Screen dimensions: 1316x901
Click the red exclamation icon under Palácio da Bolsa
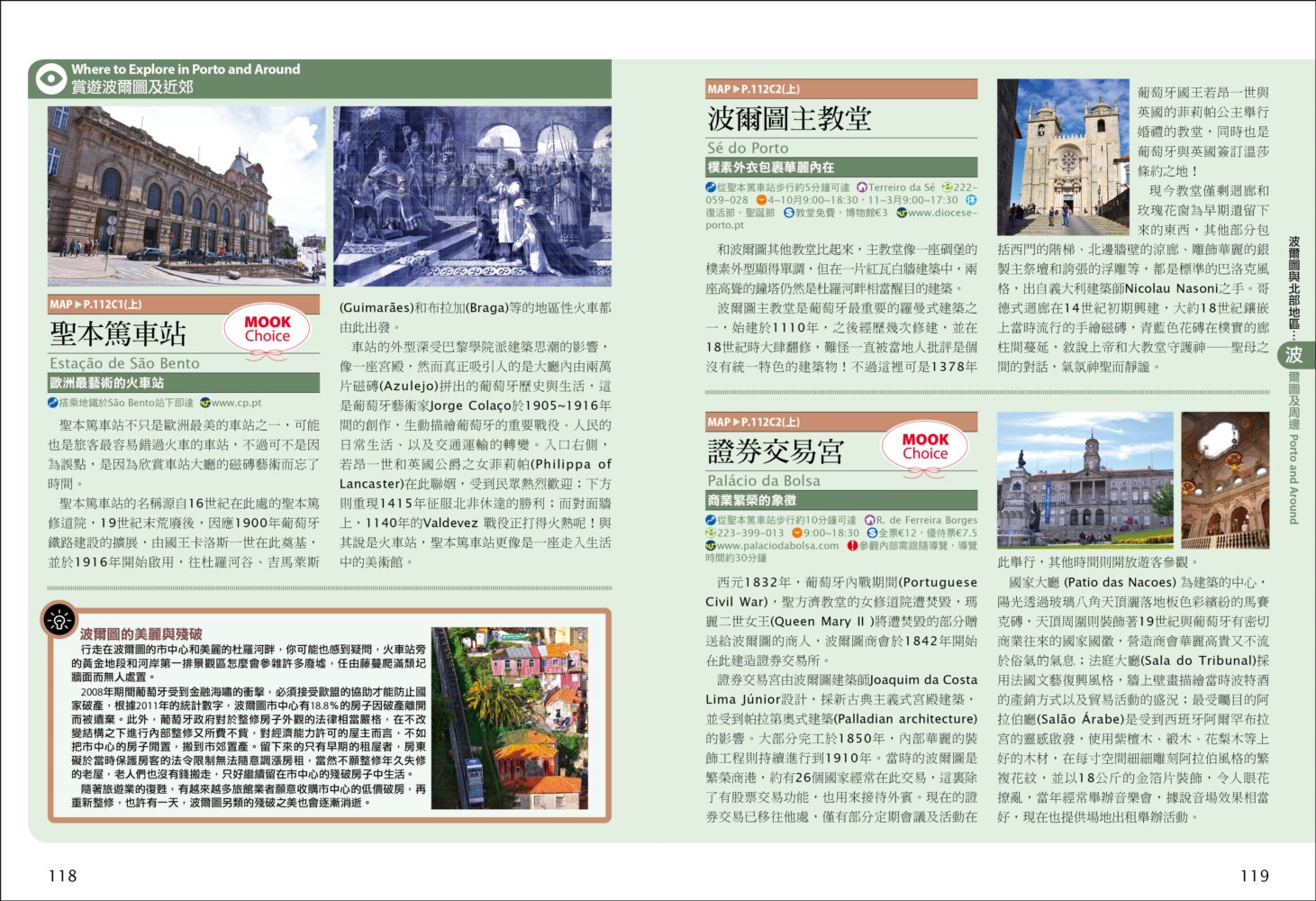click(852, 546)
